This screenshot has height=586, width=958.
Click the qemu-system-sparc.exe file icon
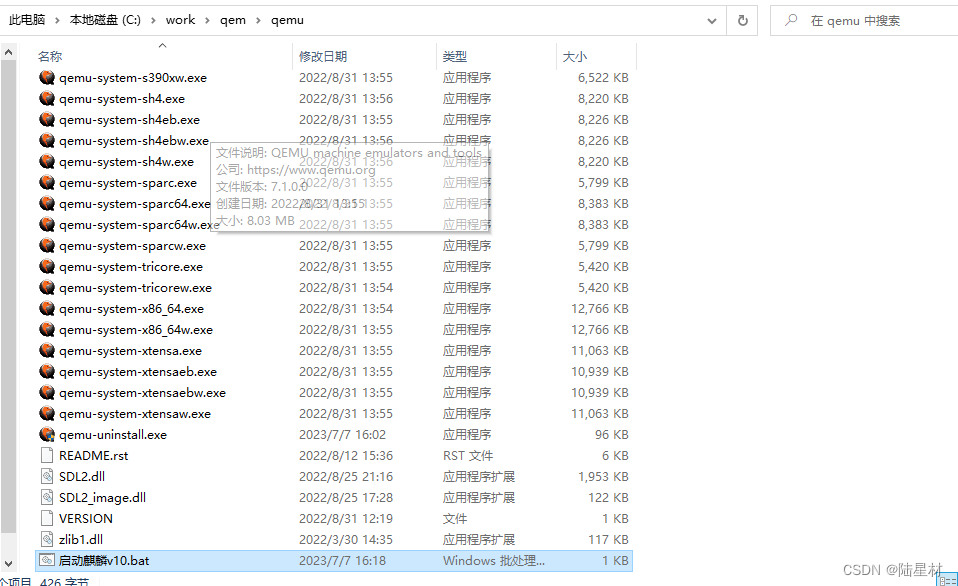click(47, 182)
